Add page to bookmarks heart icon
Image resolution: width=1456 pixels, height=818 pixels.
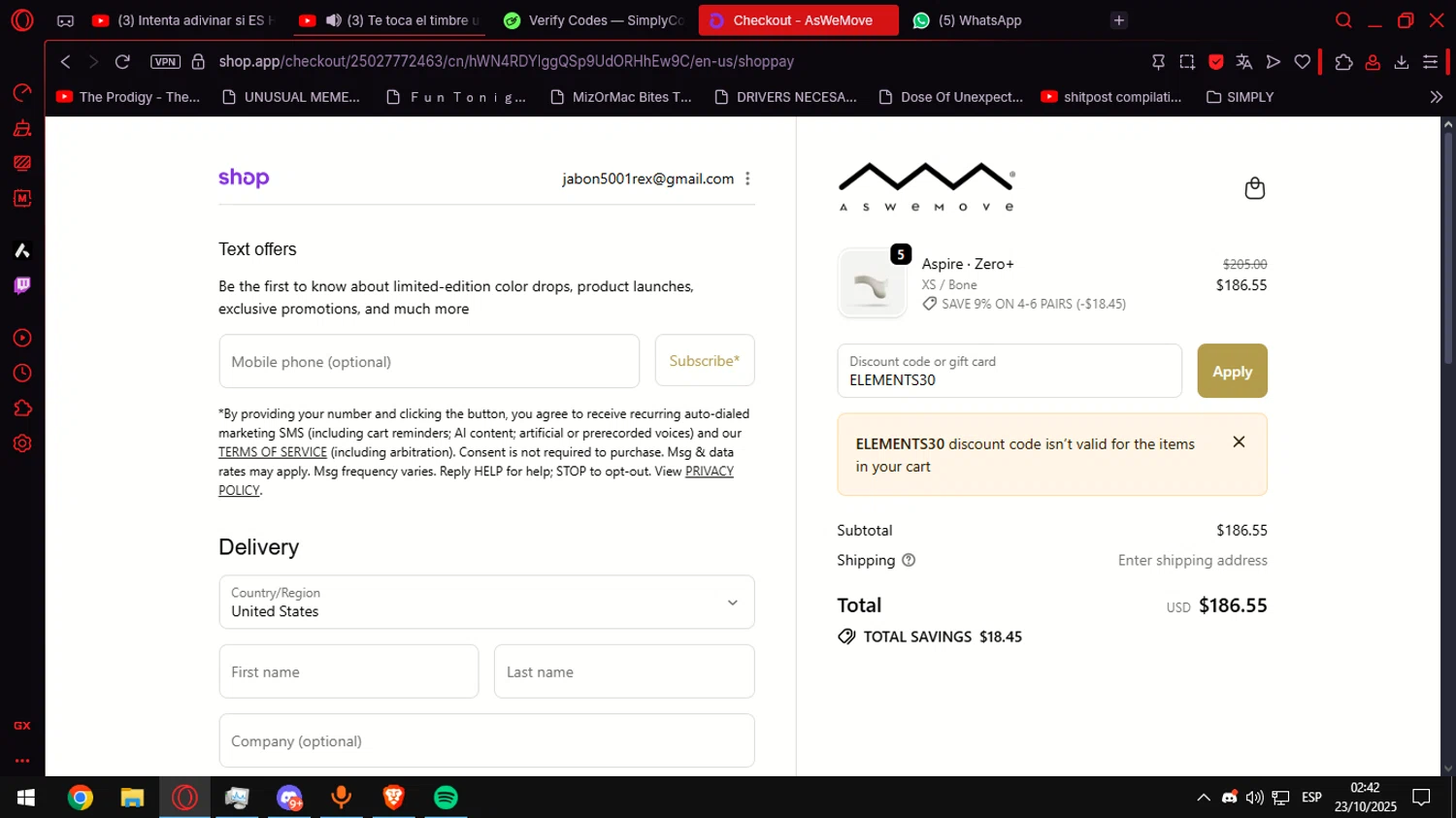[x=1302, y=61]
